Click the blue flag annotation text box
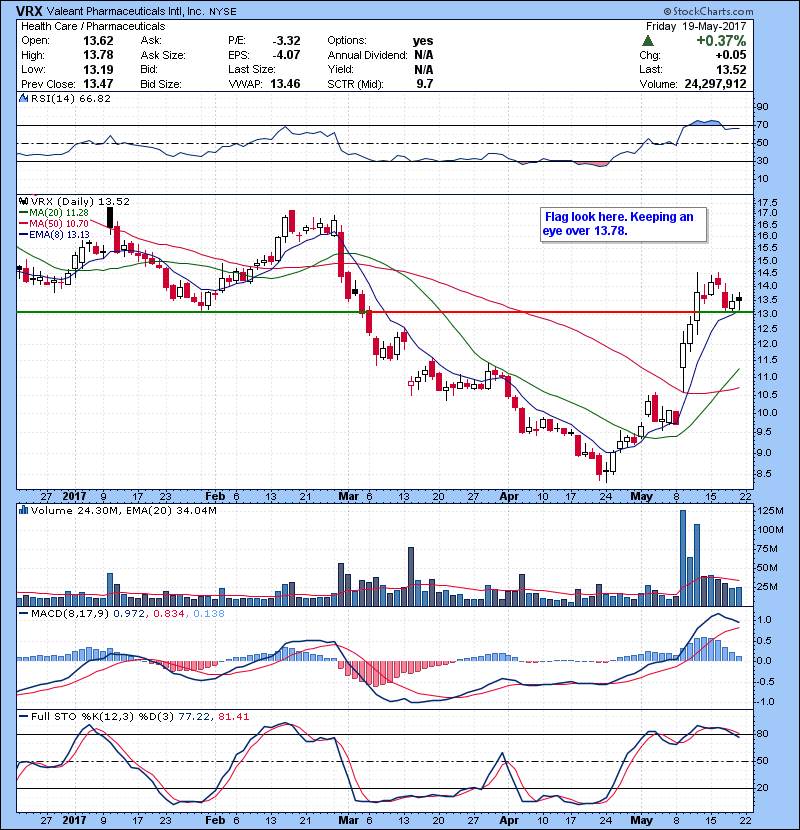The height and width of the screenshot is (830, 800). pyautogui.click(x=623, y=224)
